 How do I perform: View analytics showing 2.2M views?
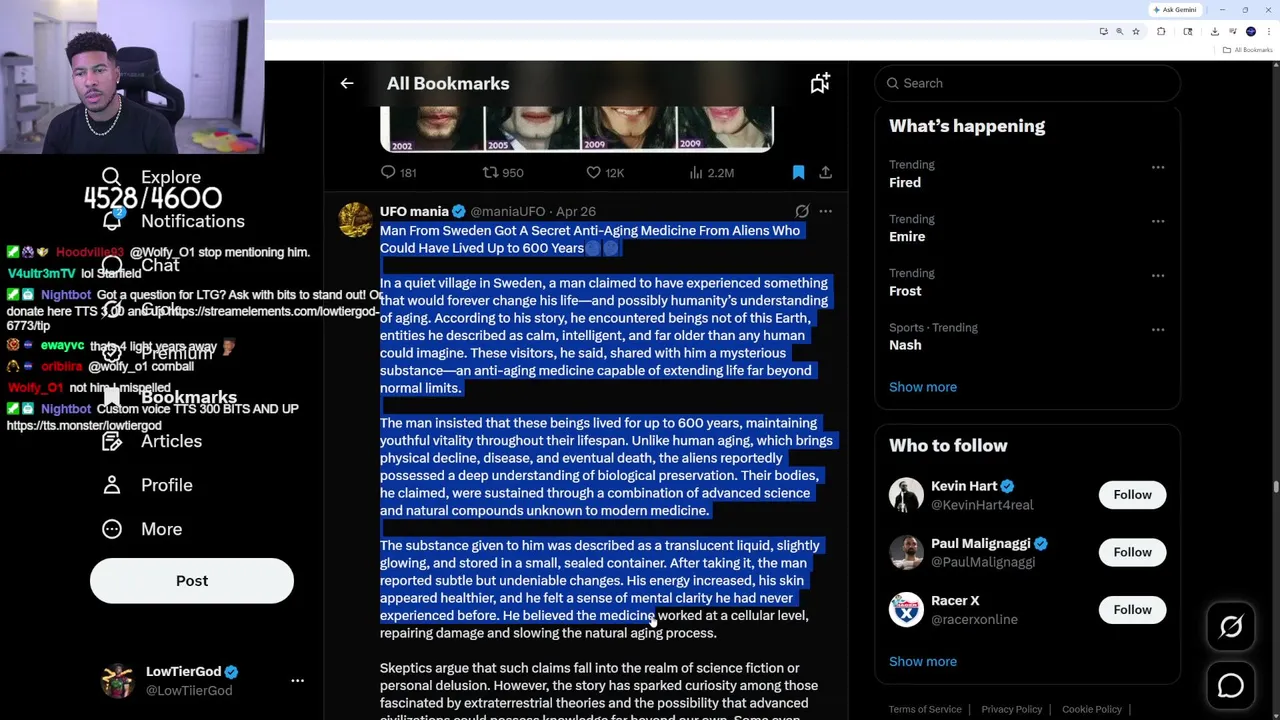click(711, 173)
